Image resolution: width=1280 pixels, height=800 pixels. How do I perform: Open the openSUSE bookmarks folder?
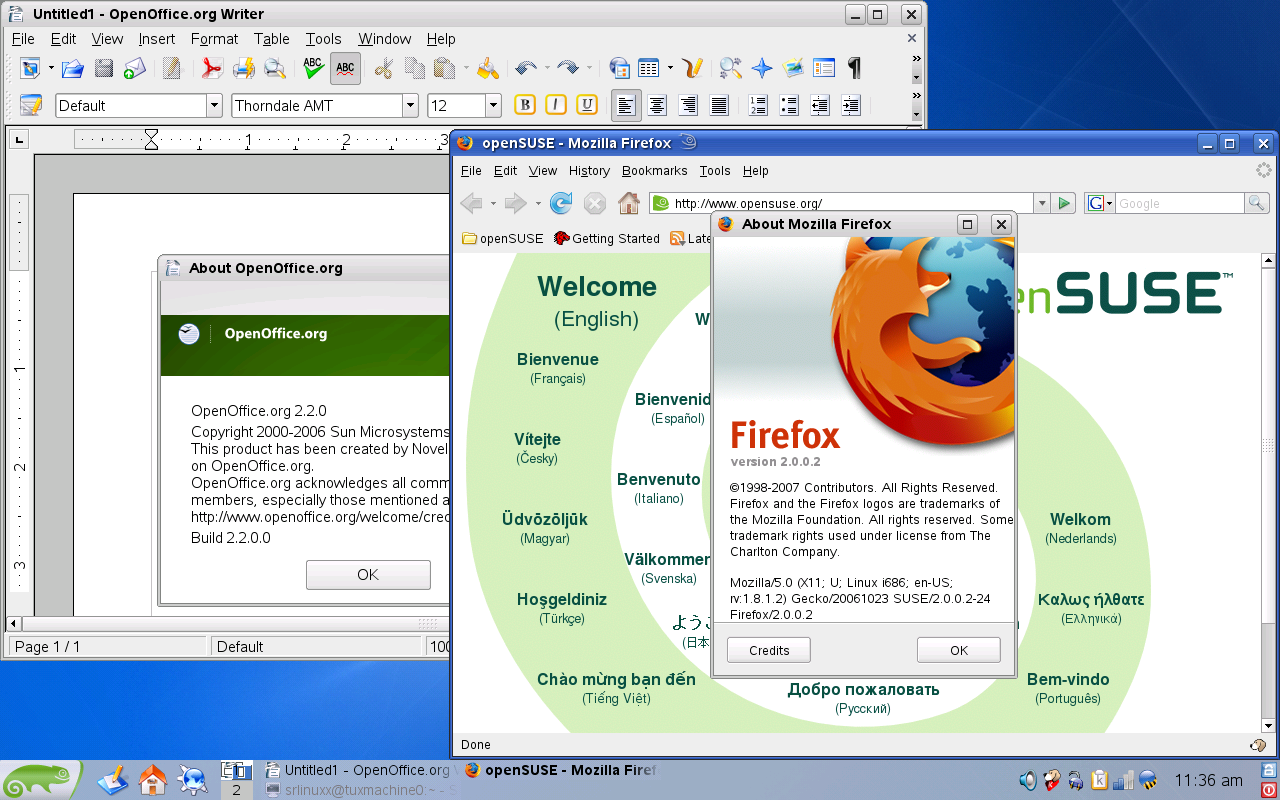pos(503,238)
